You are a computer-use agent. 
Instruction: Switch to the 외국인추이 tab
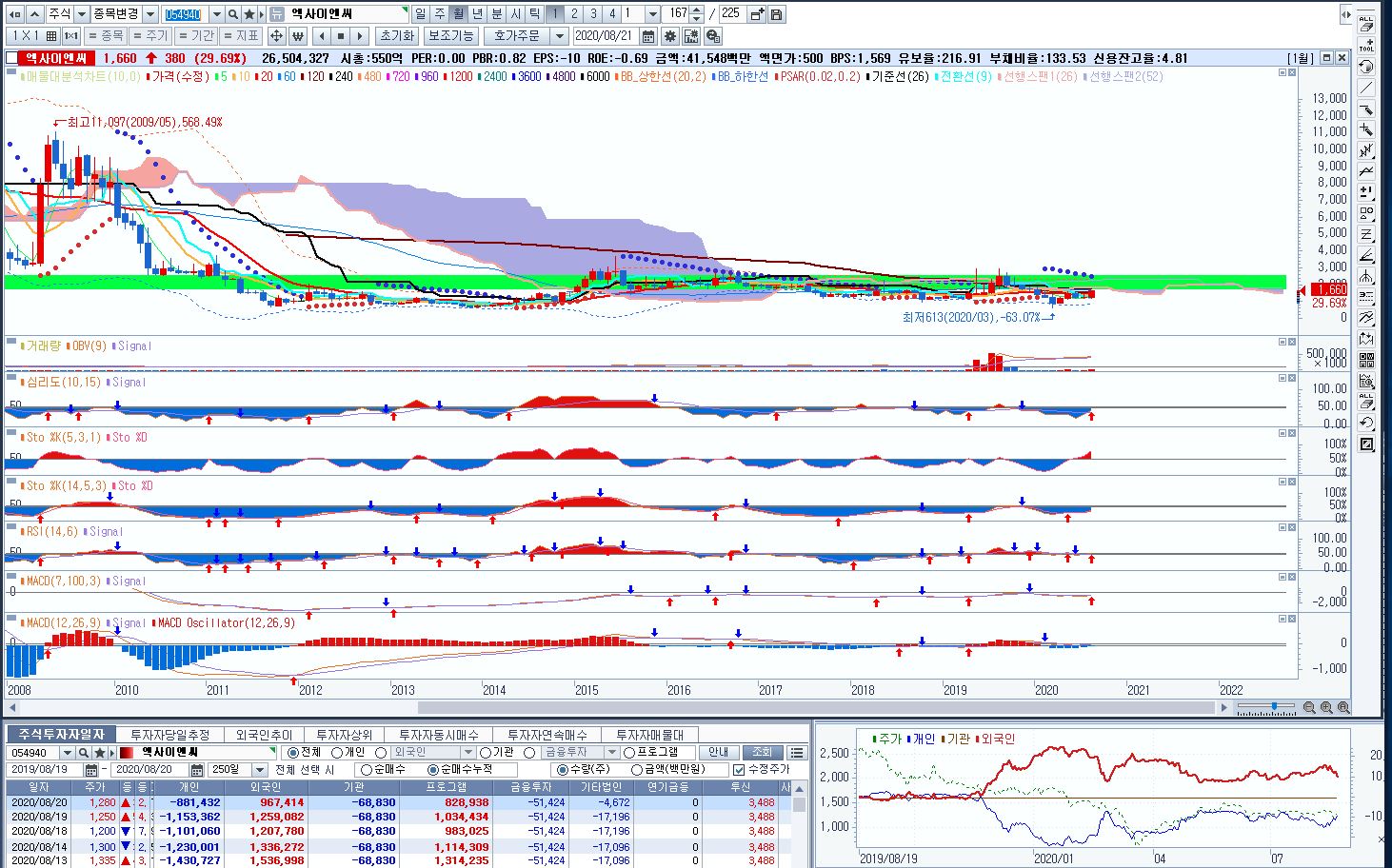point(264,735)
